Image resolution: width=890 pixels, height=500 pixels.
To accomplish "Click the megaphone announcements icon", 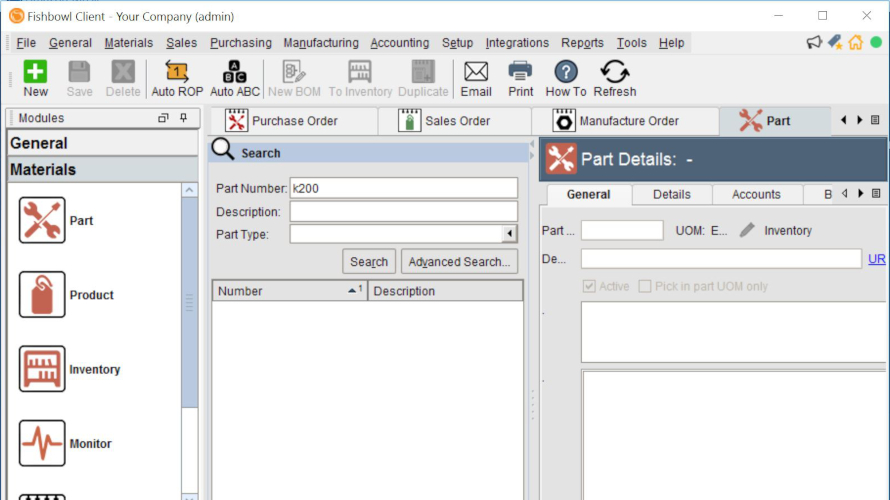I will [814, 42].
